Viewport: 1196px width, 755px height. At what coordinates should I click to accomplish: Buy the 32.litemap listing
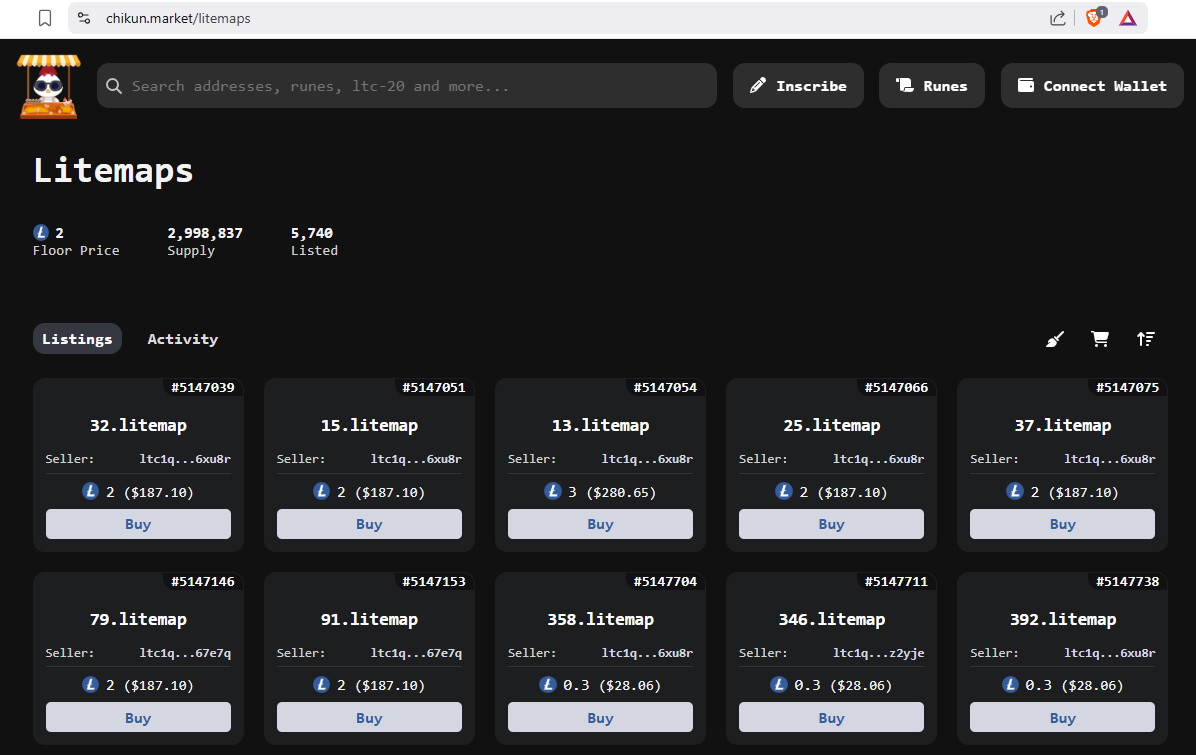click(138, 523)
